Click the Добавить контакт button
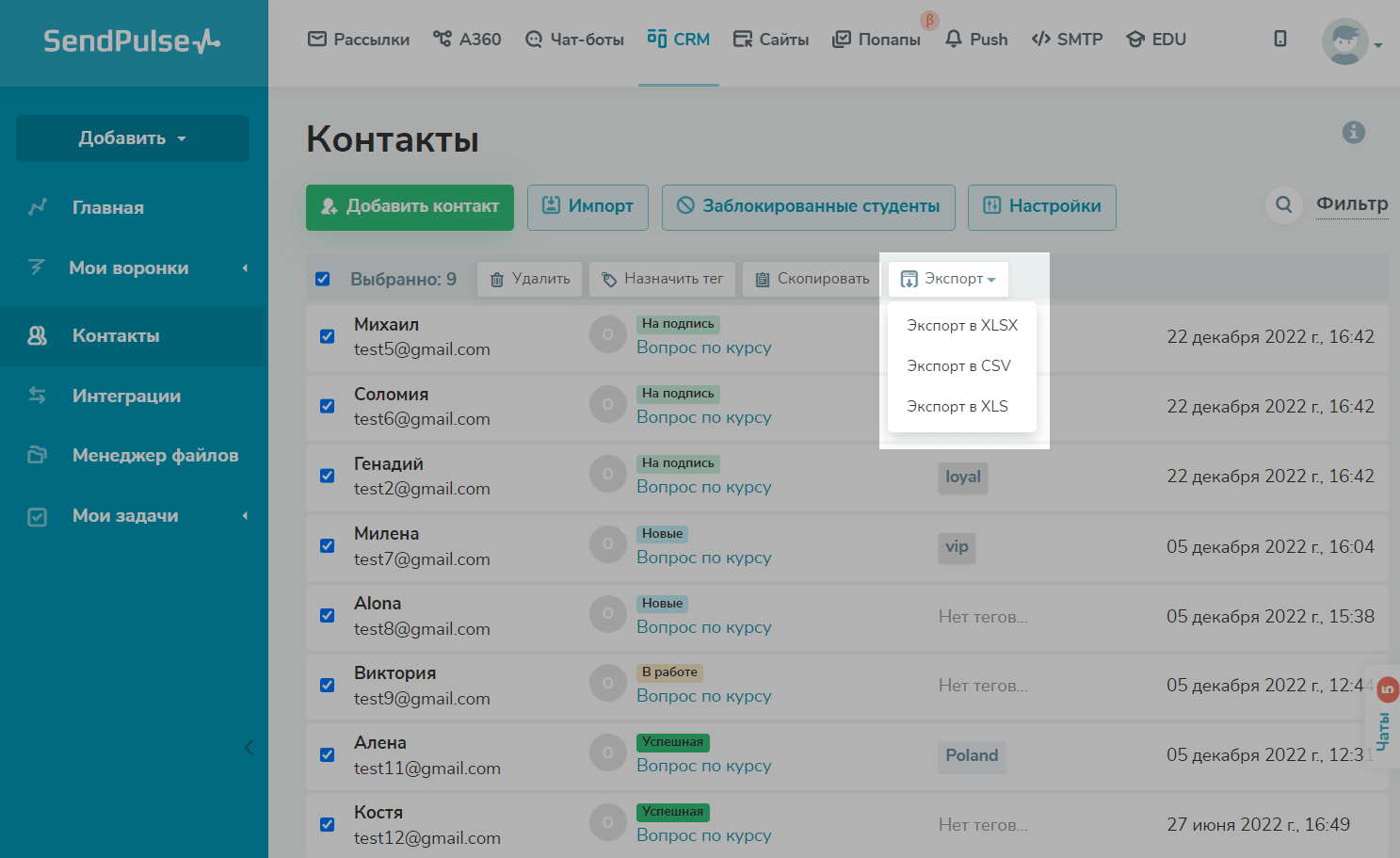 410,207
